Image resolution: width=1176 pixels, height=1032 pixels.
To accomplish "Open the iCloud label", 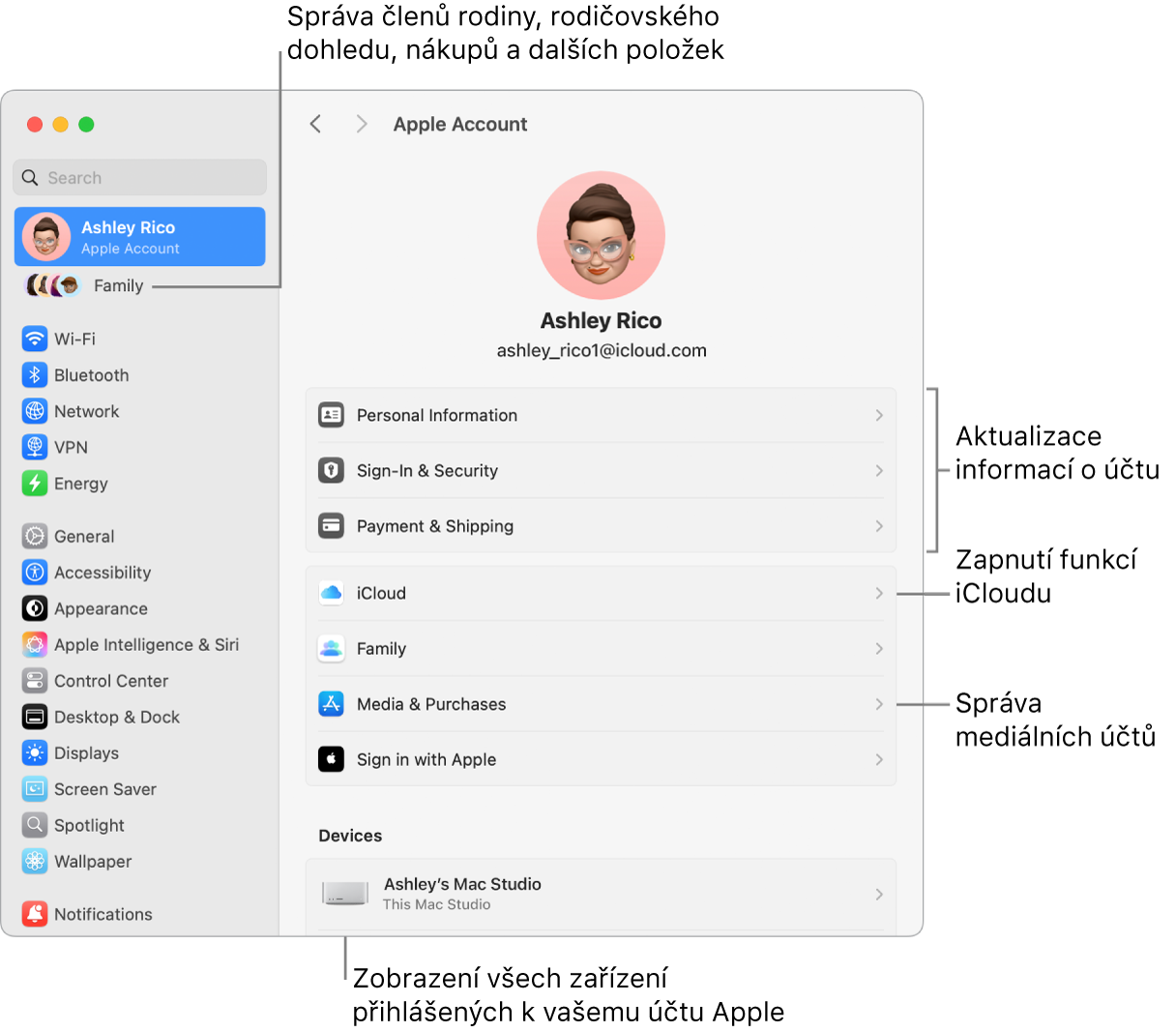I will (381, 593).
